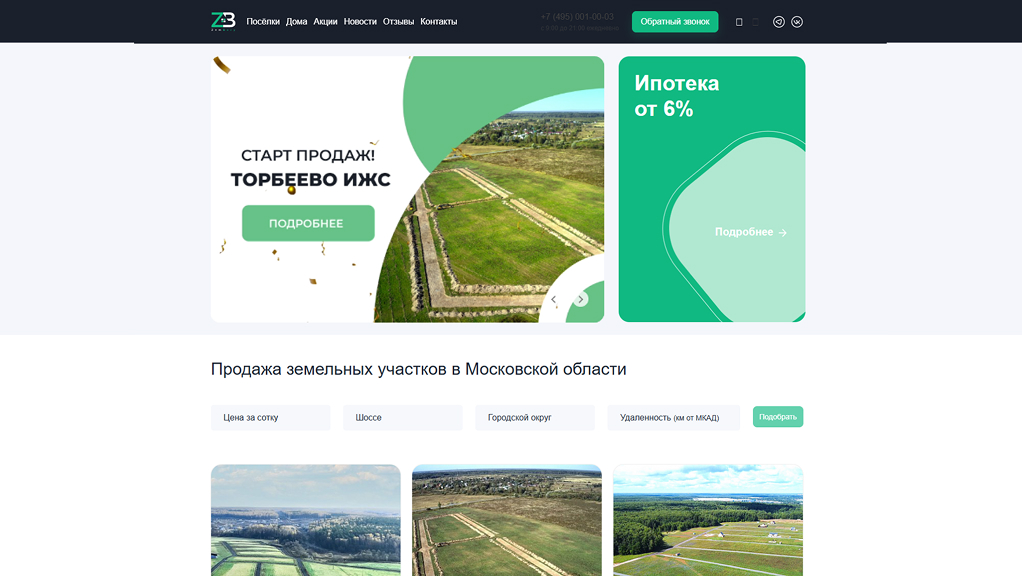Open the Отзывы menu item
1022x576 pixels.
[398, 22]
